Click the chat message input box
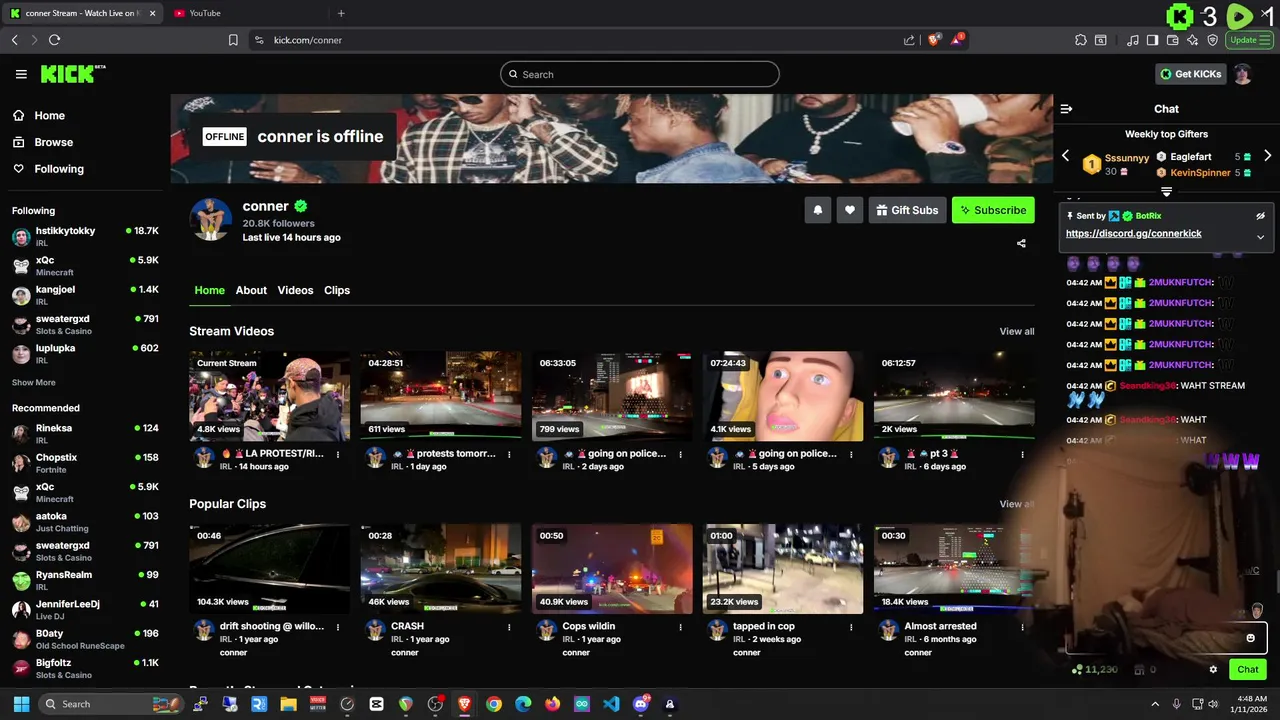 click(x=1166, y=638)
